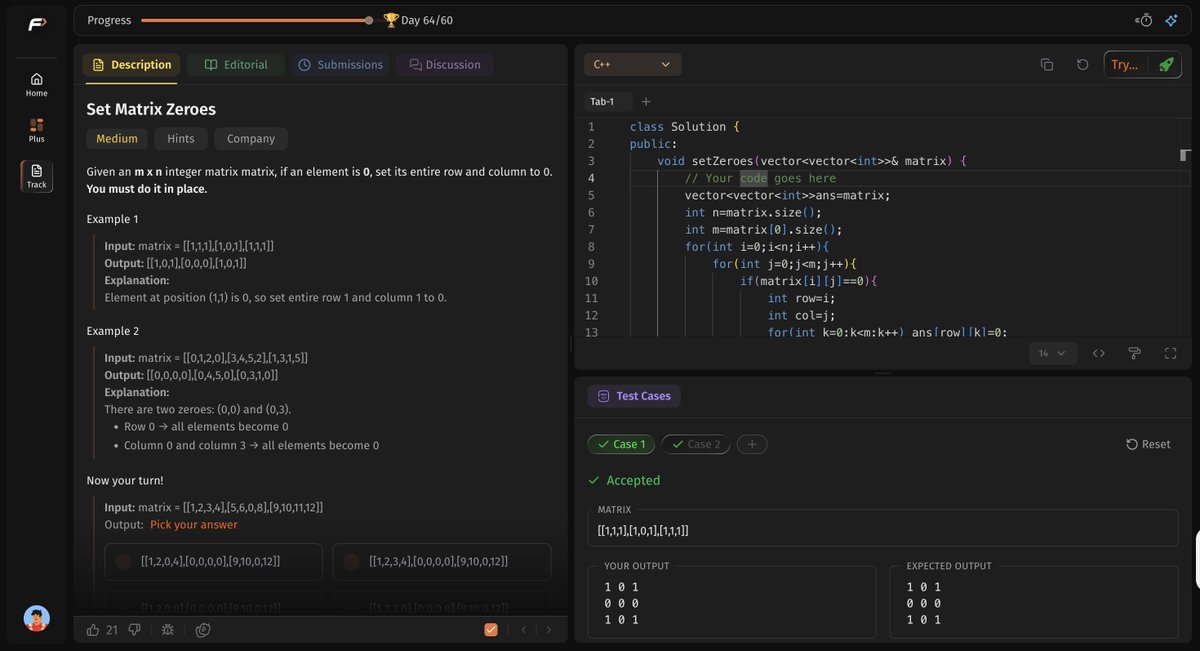Toggle the orange solved checkbox
1200x651 pixels.
point(491,630)
